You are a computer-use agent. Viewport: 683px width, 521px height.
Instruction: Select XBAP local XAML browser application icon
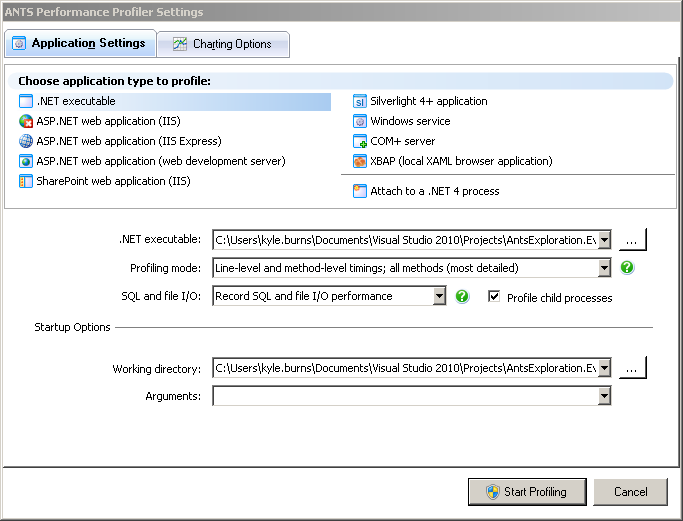pos(360,161)
